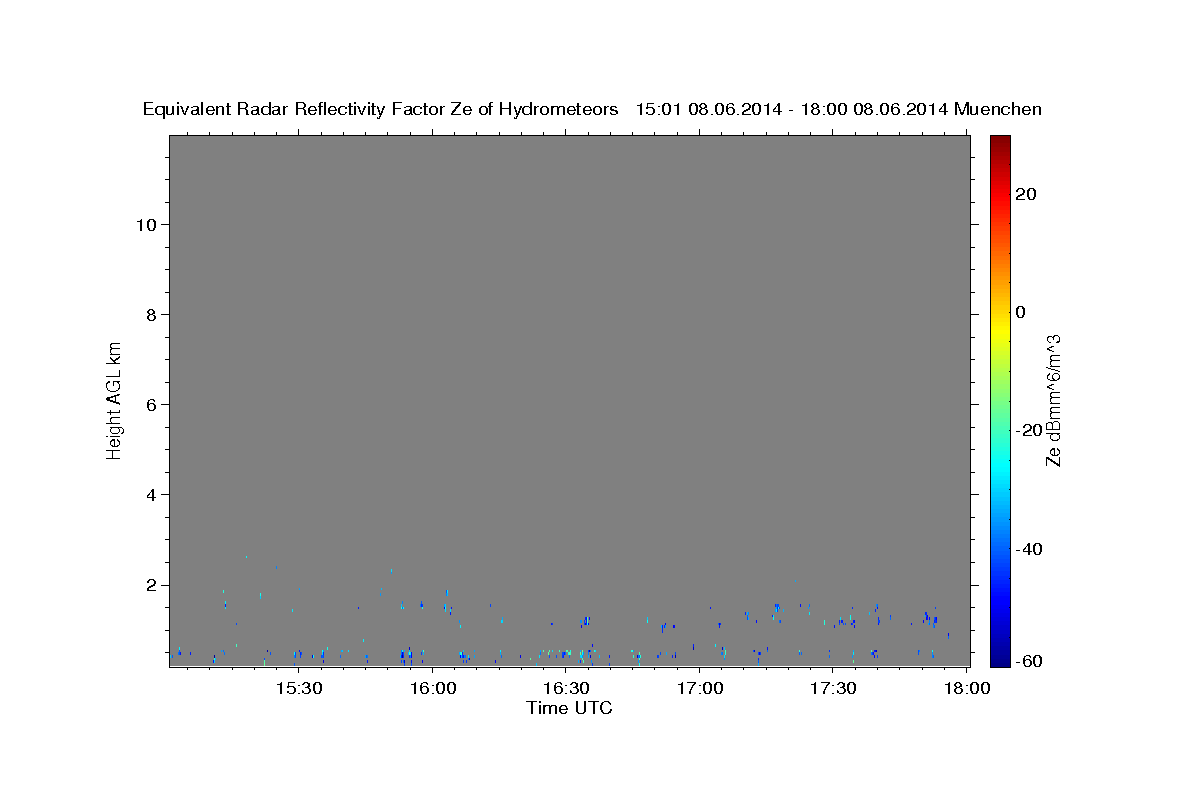Click the colorbar label '0'

[1021, 312]
